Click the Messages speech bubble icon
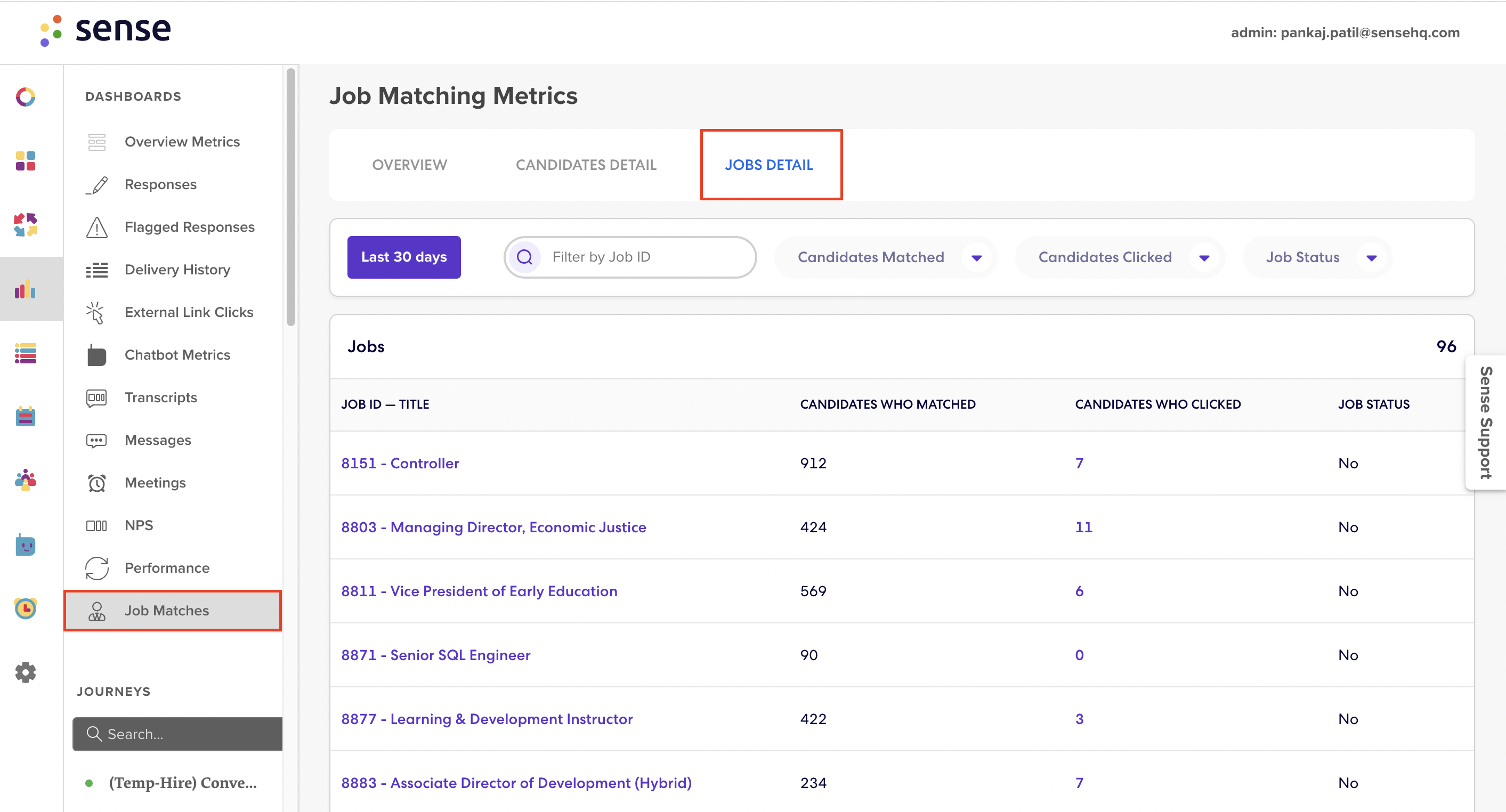1506x812 pixels. tap(96, 440)
